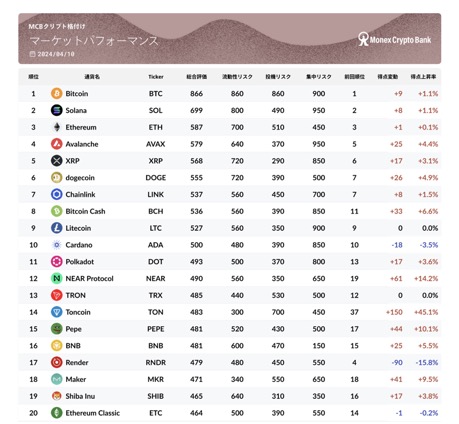The image size is (459, 424).
Task: Open the Toncoin name link
Action: [x=78, y=312]
